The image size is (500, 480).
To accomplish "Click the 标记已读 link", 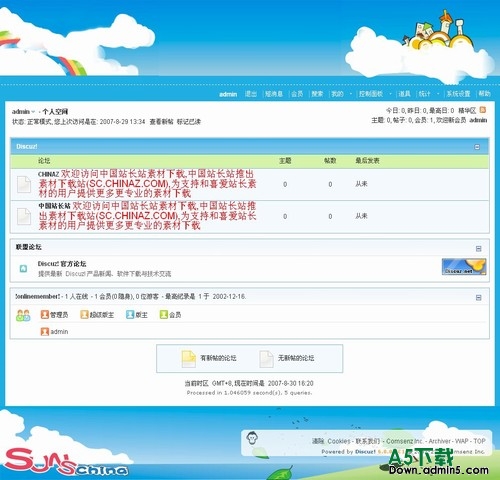I will pos(188,122).
